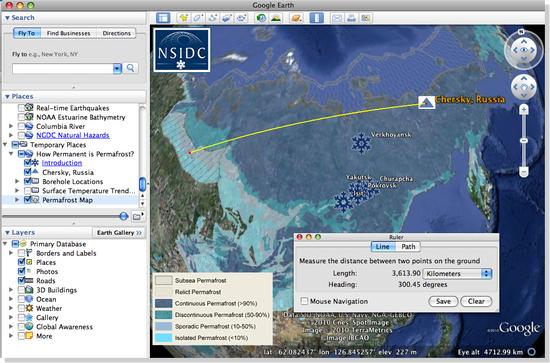
Task: Enable the Surface Temperature Trend checkbox
Action: tap(28, 190)
